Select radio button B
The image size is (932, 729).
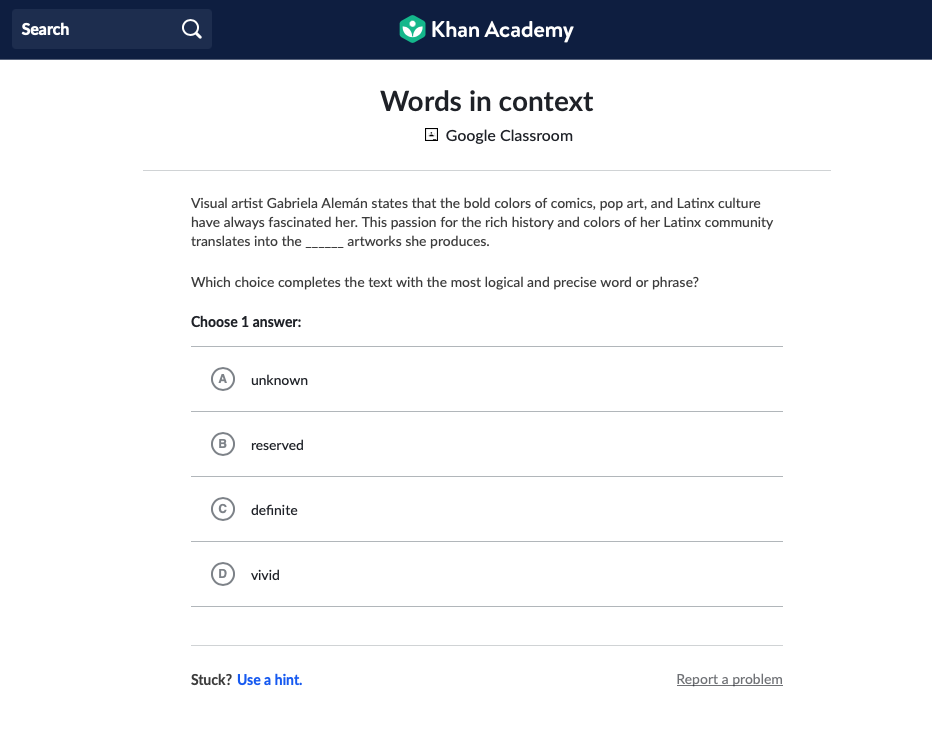click(x=223, y=444)
